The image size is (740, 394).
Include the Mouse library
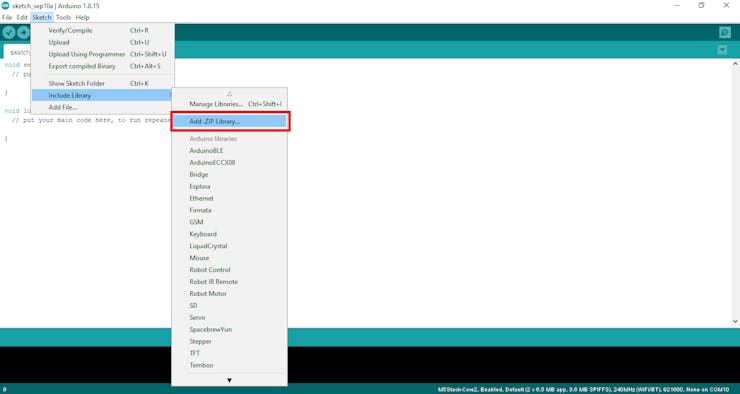(229, 258)
